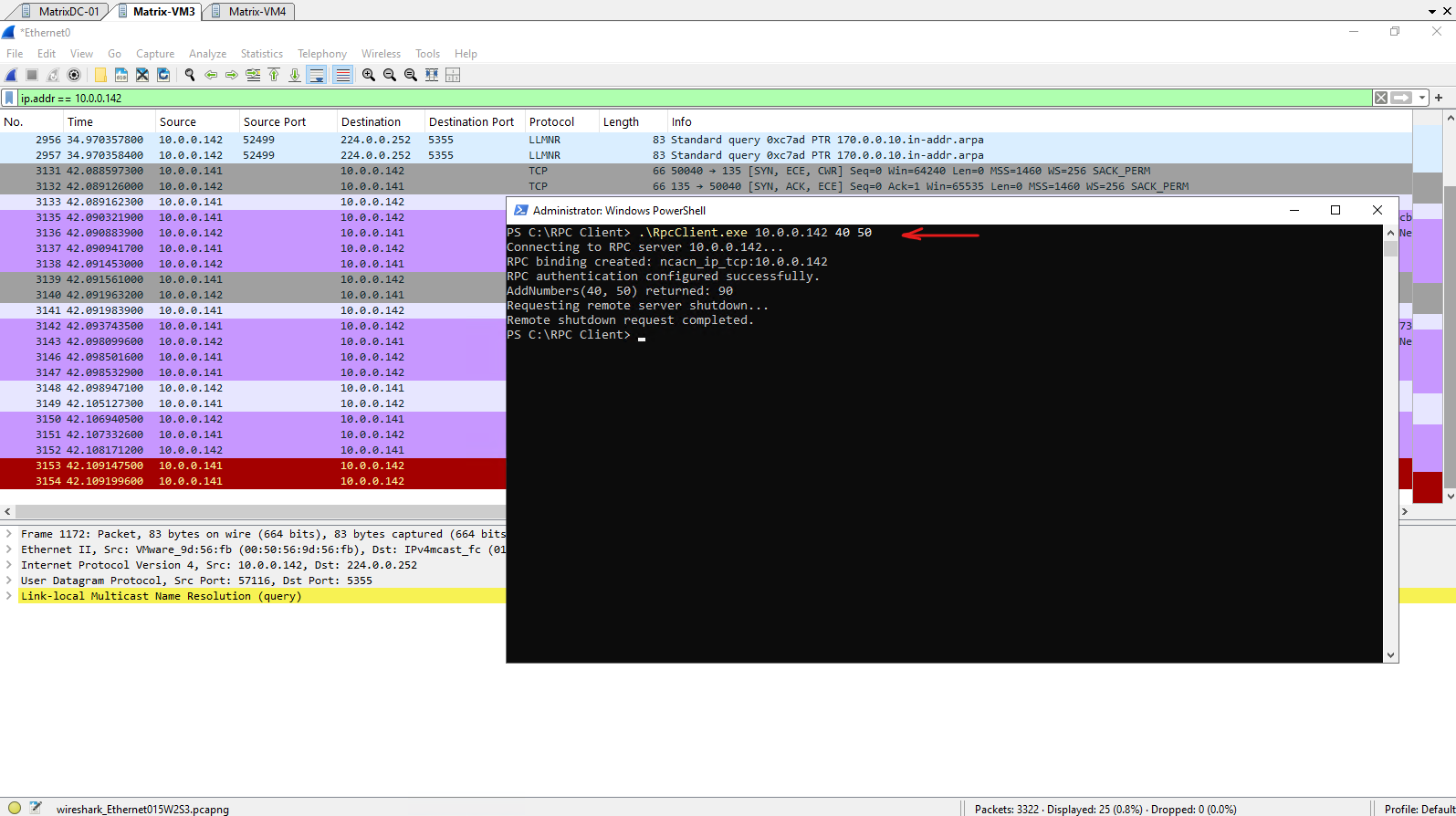
Task: Reset text to normal size
Action: coord(411,75)
